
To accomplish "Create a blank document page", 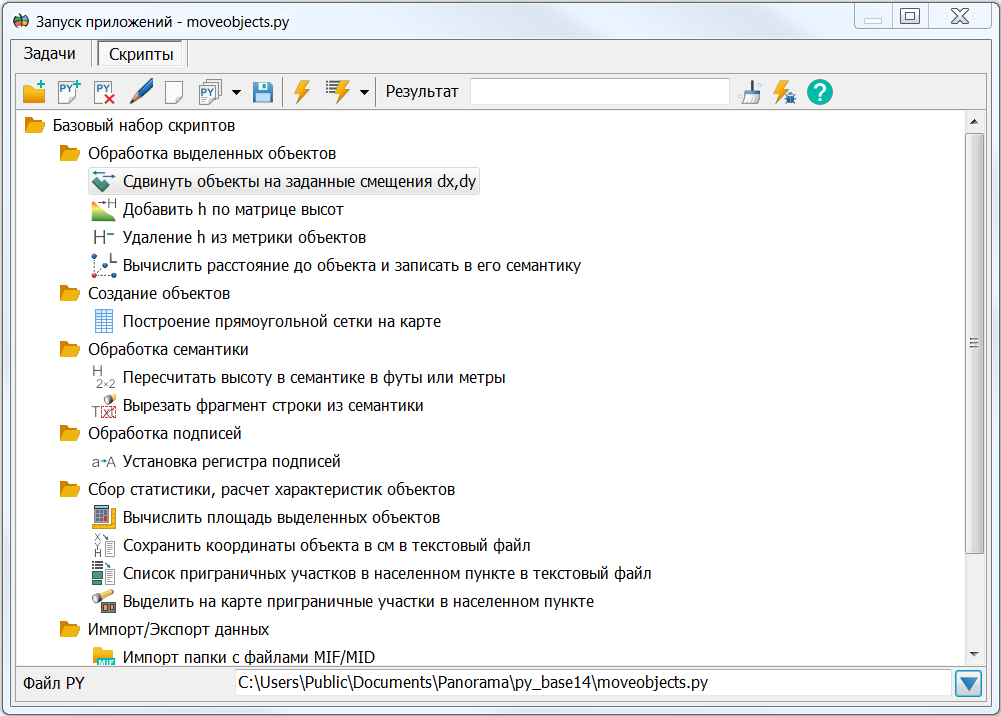I will [x=172, y=91].
